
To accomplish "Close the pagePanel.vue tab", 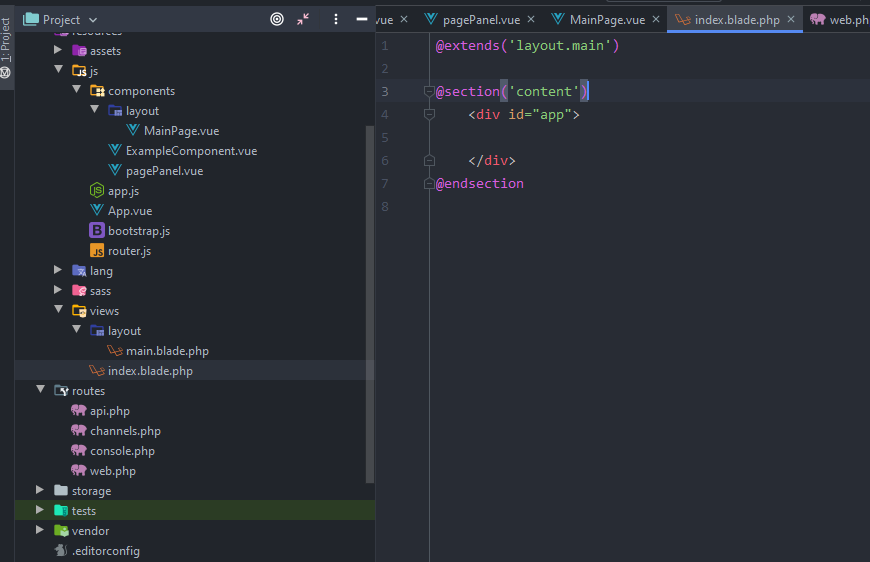I will (x=531, y=19).
